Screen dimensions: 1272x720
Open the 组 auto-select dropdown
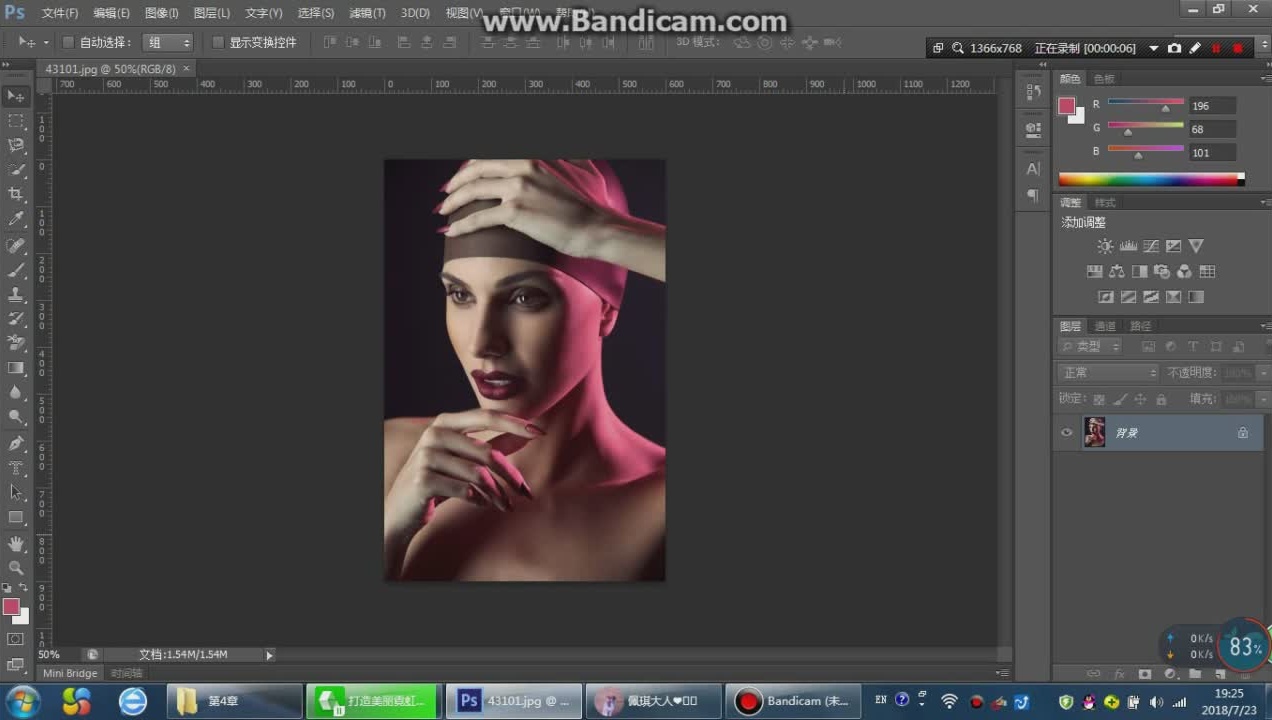pos(167,42)
